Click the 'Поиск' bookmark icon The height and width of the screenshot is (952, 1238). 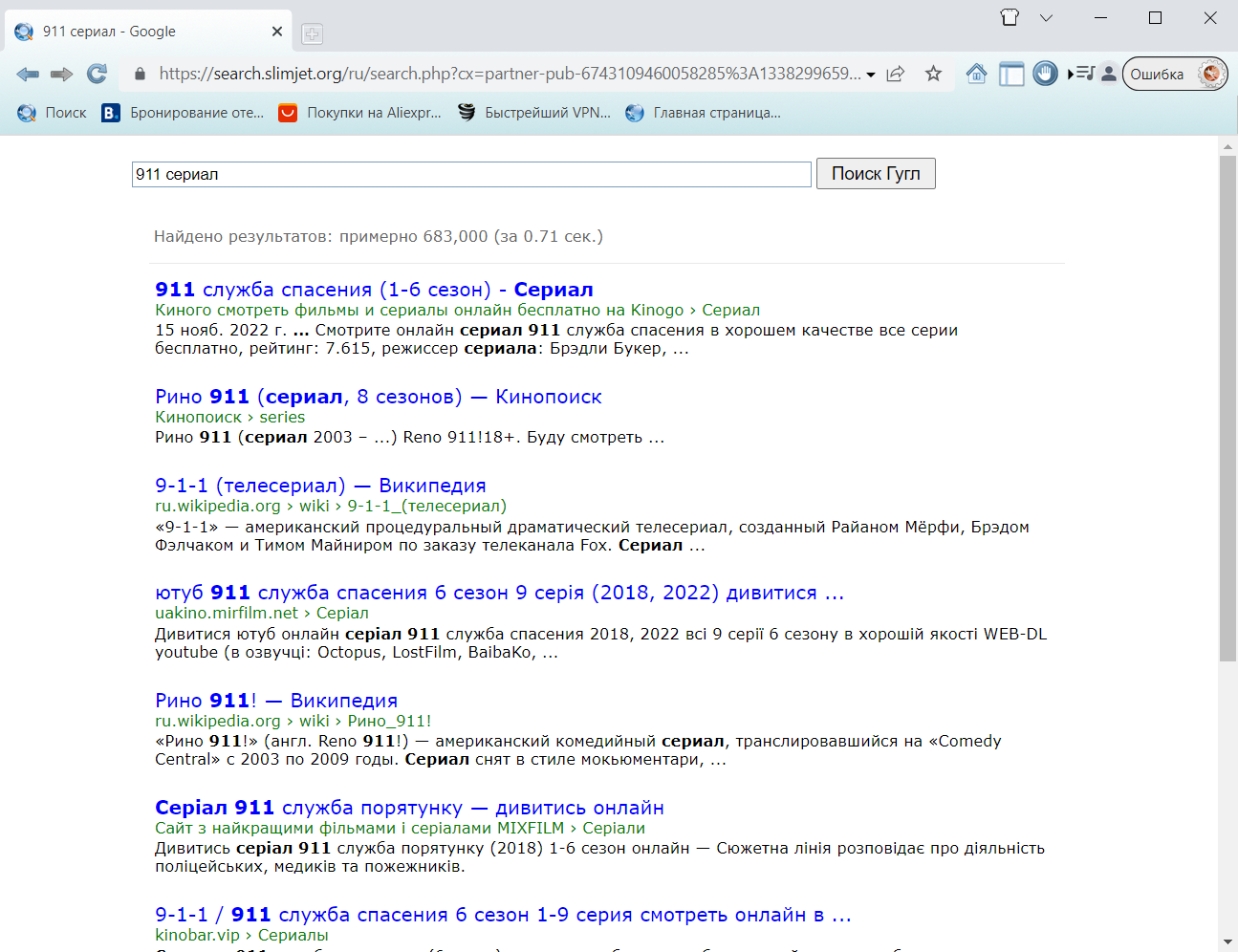coord(27,113)
